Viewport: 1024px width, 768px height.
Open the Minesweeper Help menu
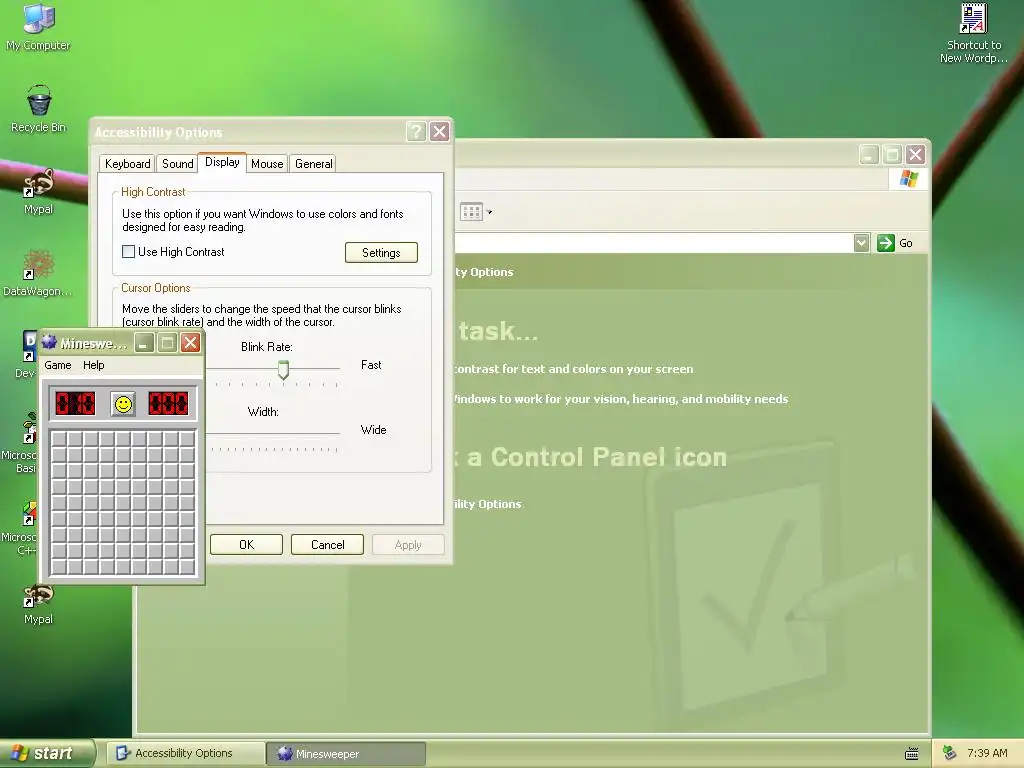(x=93, y=365)
